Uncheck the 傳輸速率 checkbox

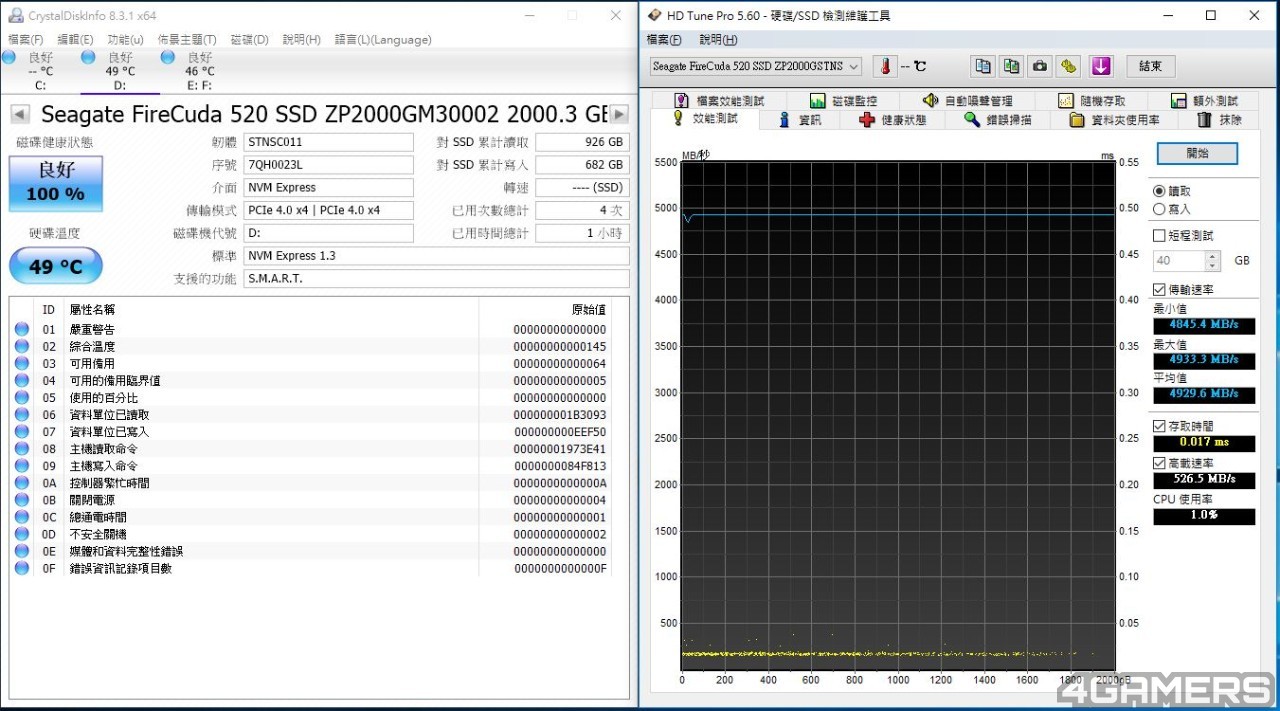1159,290
